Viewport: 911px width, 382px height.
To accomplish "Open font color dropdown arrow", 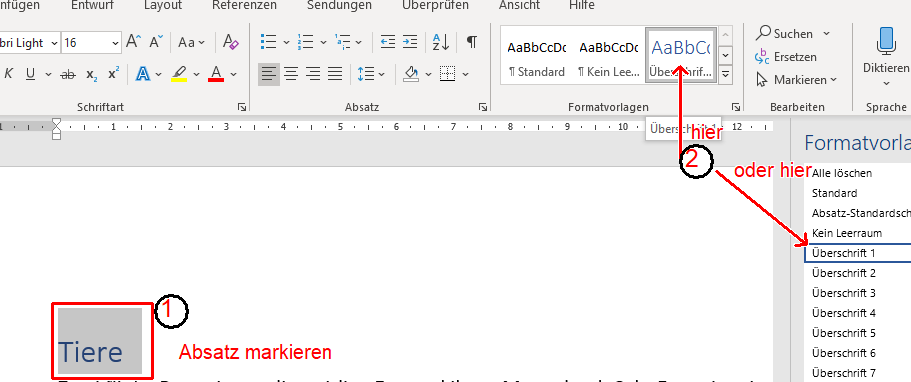I will 234,74.
